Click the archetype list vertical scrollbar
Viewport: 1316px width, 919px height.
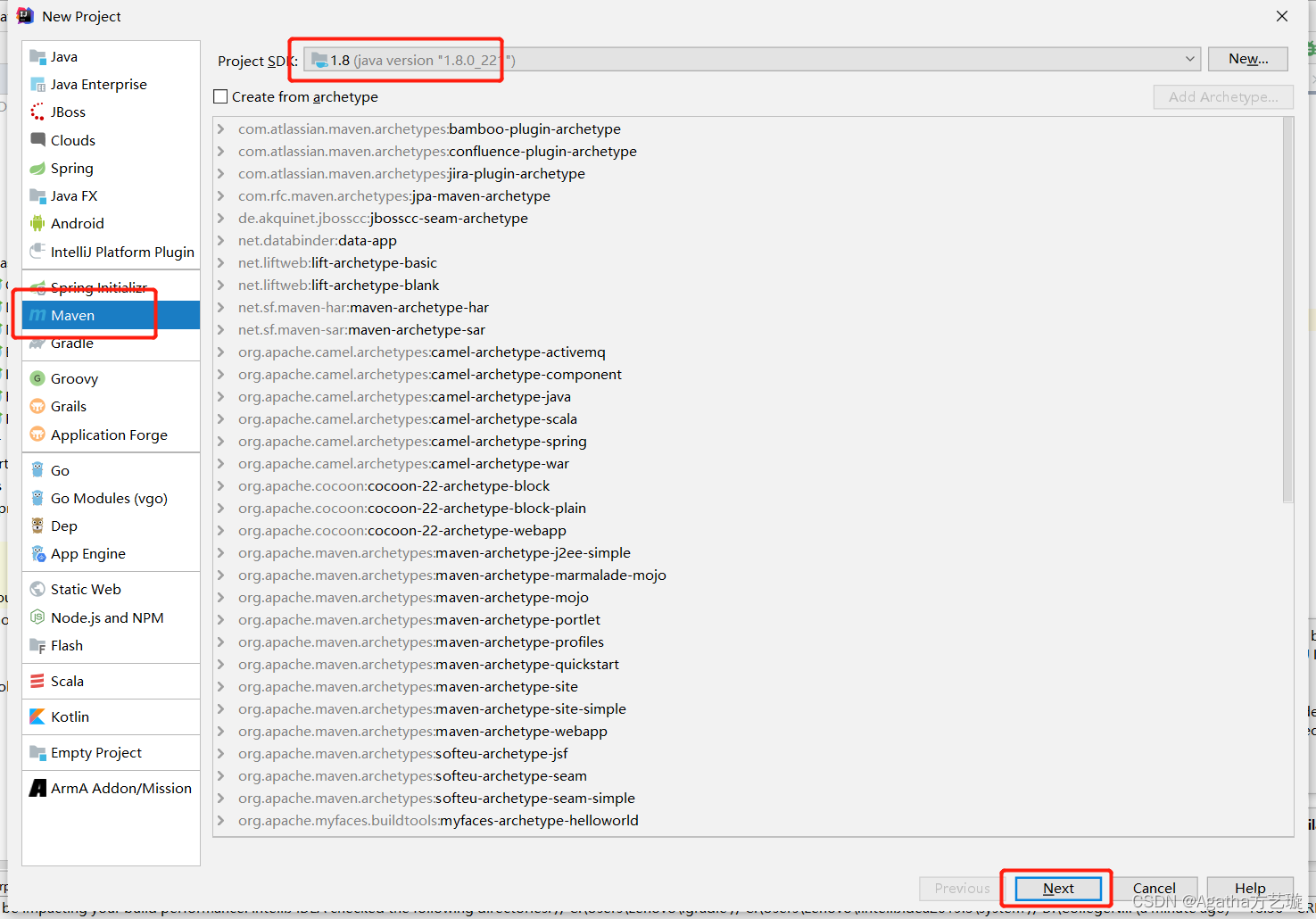click(x=1287, y=310)
